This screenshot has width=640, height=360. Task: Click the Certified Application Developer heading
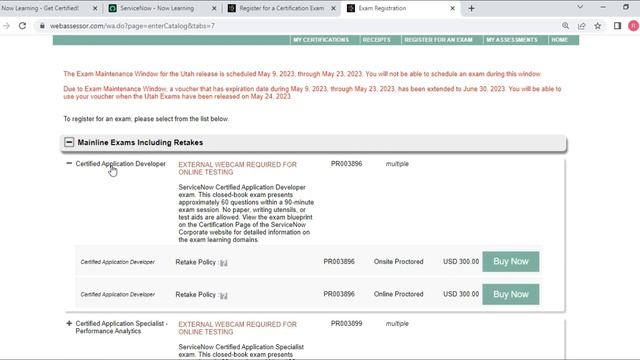pyautogui.click(x=121, y=164)
